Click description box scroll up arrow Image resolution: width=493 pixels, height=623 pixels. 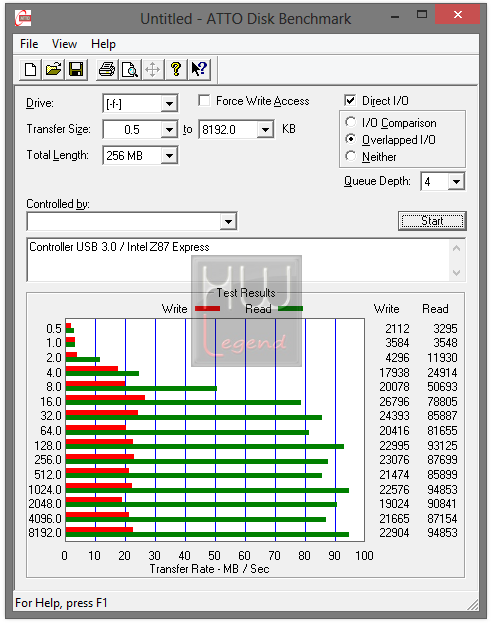[456, 249]
